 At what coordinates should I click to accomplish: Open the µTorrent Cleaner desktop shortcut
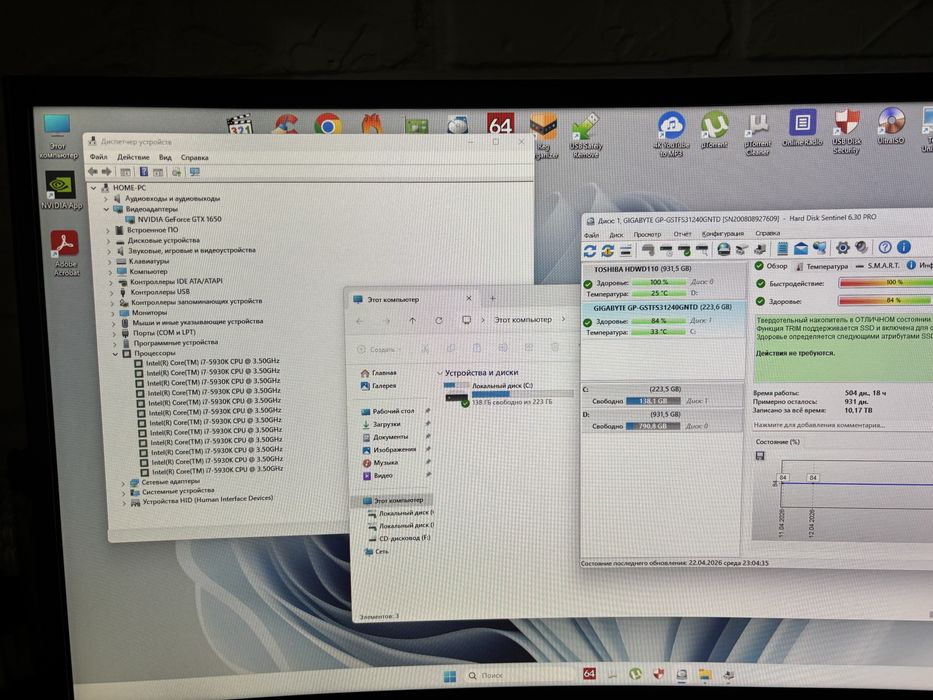(x=757, y=134)
